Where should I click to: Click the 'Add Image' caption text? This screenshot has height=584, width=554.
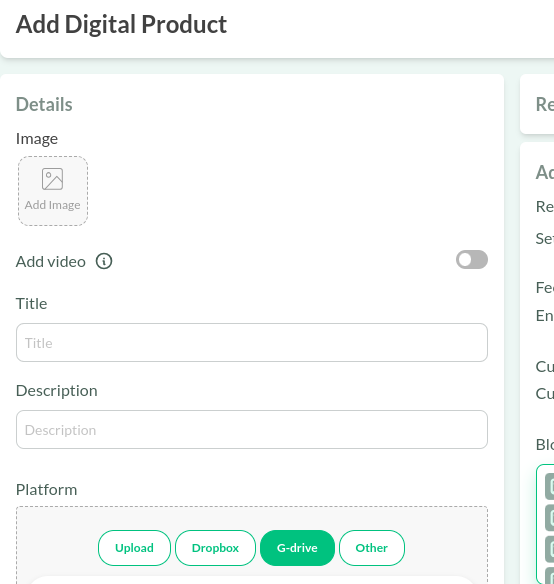point(53,205)
